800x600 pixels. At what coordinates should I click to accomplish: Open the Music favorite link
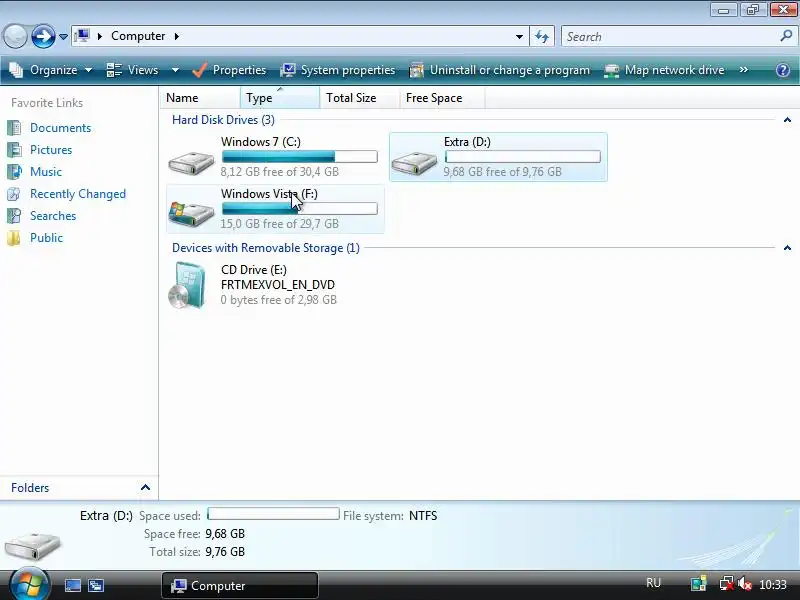[46, 172]
